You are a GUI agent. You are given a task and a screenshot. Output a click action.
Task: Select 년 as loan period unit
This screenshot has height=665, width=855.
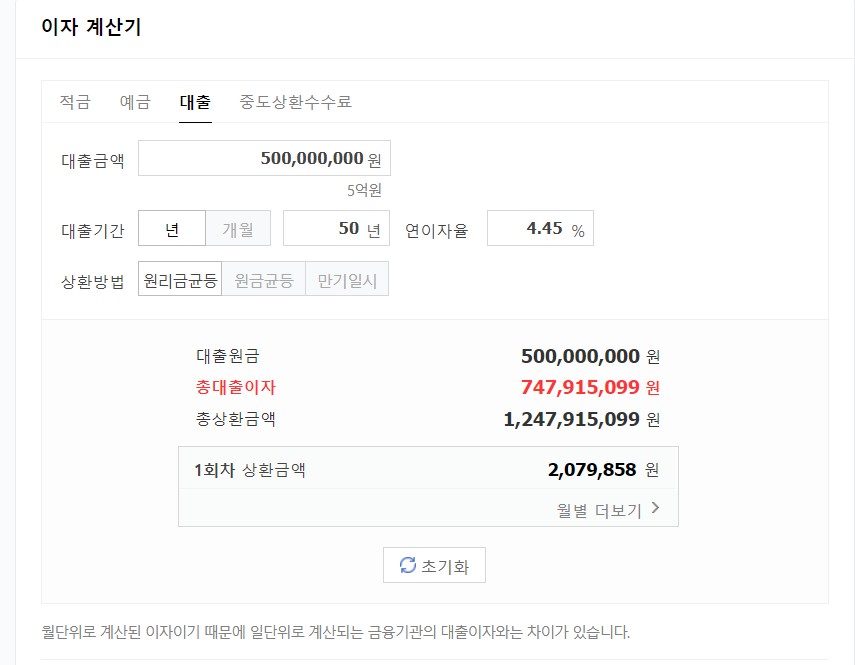[172, 228]
